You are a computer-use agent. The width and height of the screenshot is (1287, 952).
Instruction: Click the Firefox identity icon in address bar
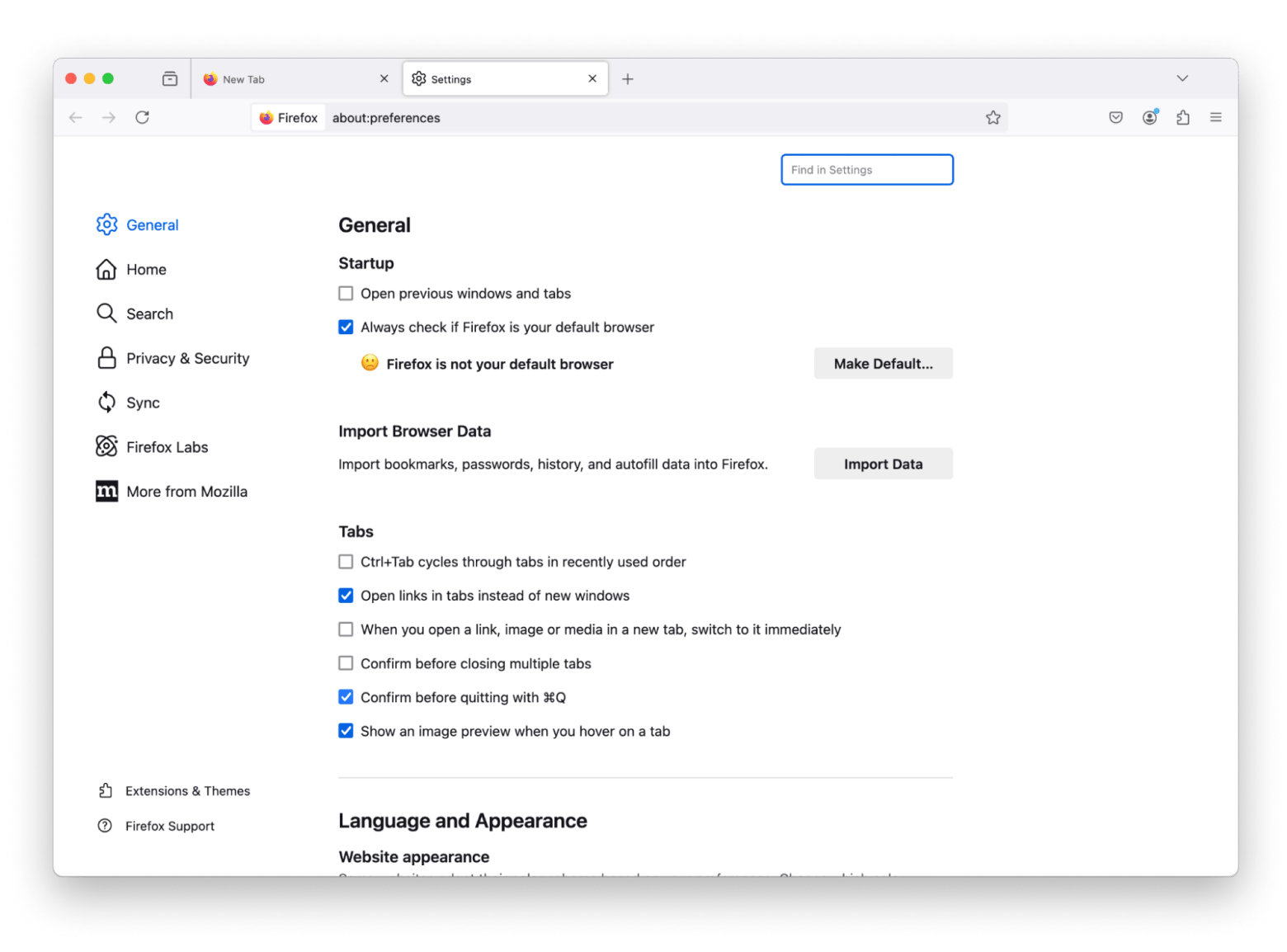(x=266, y=118)
